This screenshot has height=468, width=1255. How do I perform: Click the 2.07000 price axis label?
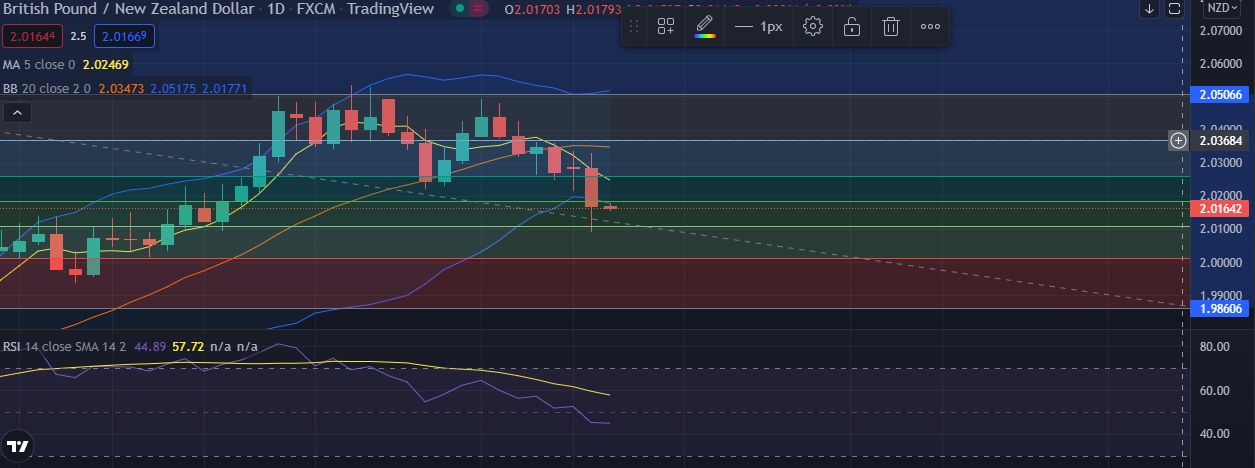point(1219,31)
